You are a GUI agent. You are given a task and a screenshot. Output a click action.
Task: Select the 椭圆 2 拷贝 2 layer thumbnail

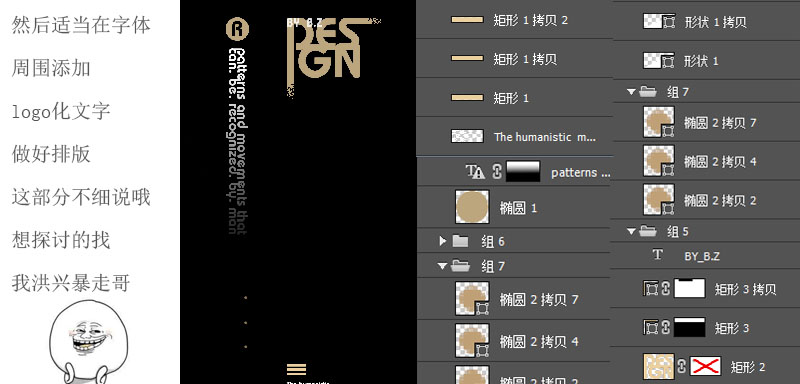[x=659, y=200]
